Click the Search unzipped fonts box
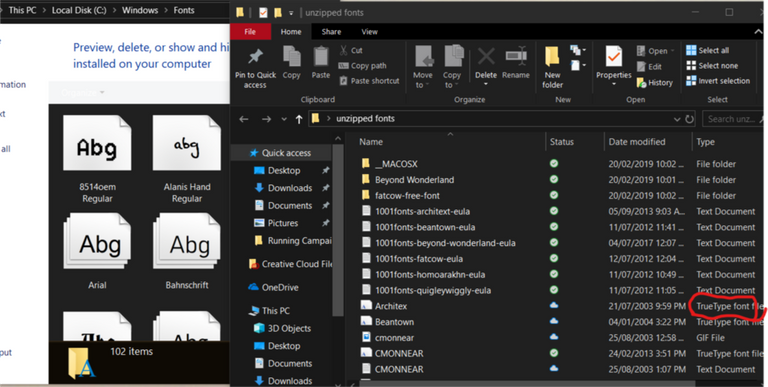The image size is (768, 387). [734, 119]
